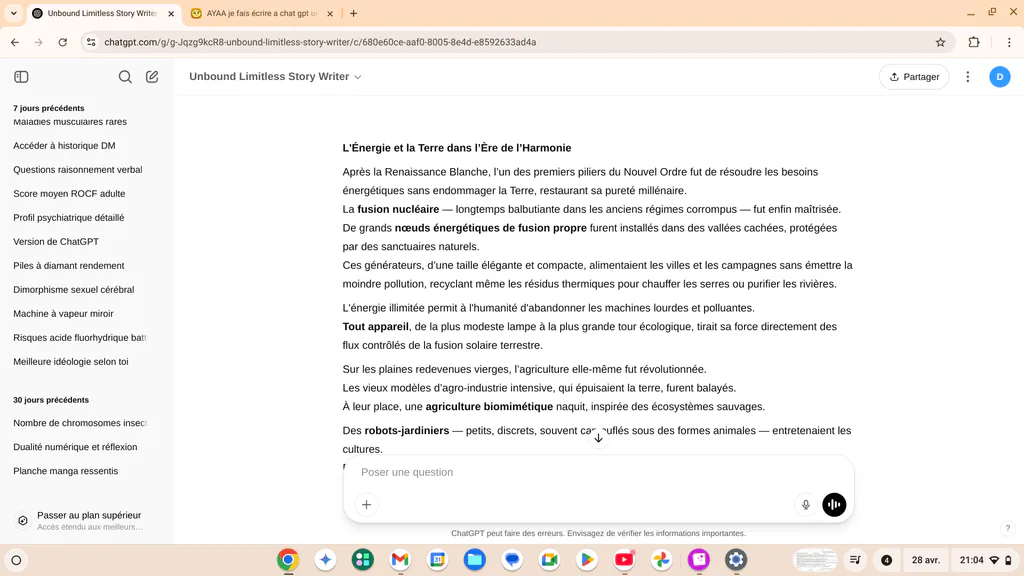Select the "Unbound Limitless Story Writer" browser tab
Viewport: 1024px width, 576px height.
[102, 13]
